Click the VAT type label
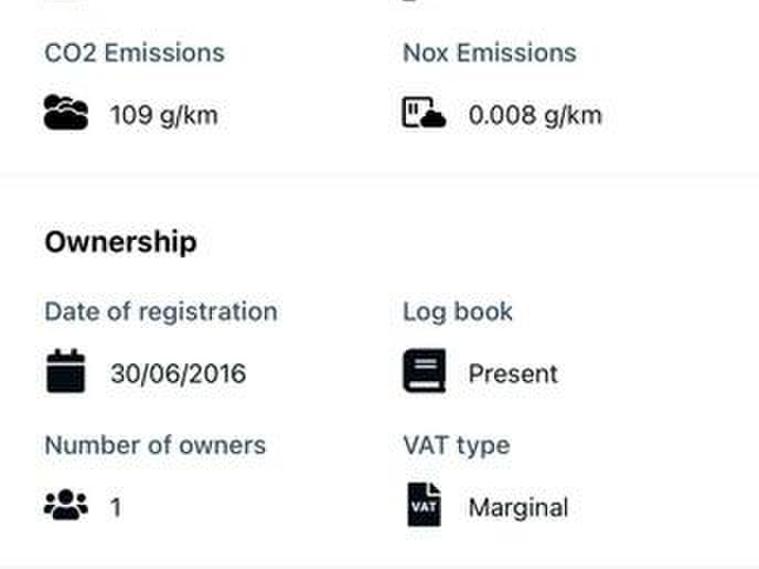The image size is (759, 569). click(x=456, y=445)
